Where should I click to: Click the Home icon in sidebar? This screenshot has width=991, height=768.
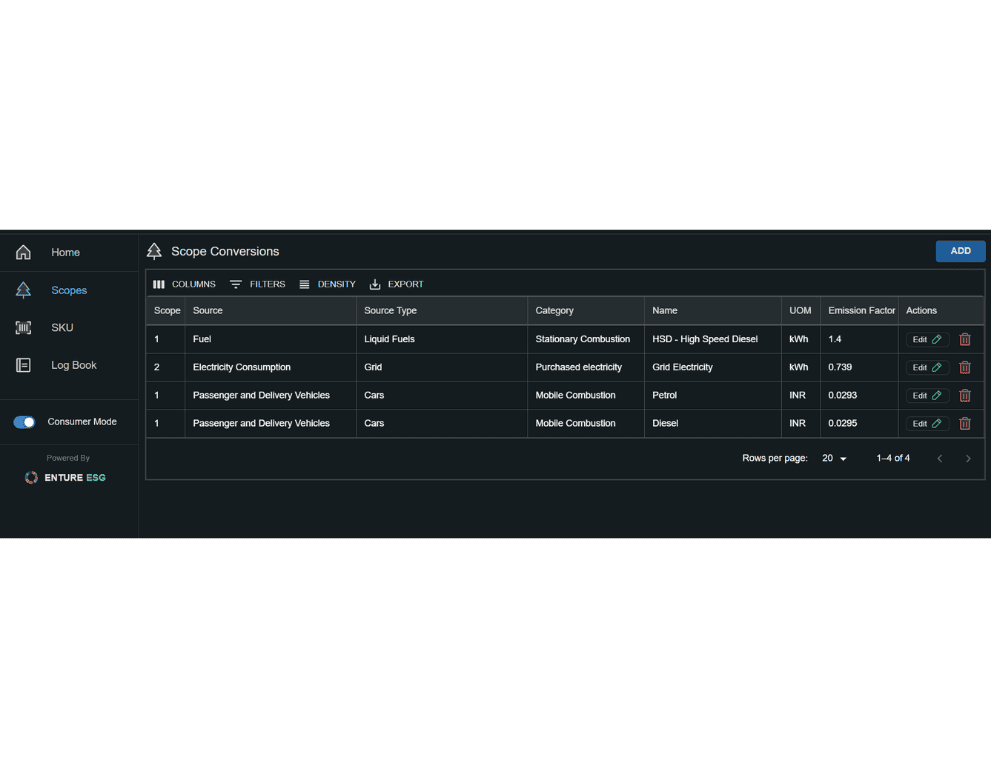[x=23, y=253]
